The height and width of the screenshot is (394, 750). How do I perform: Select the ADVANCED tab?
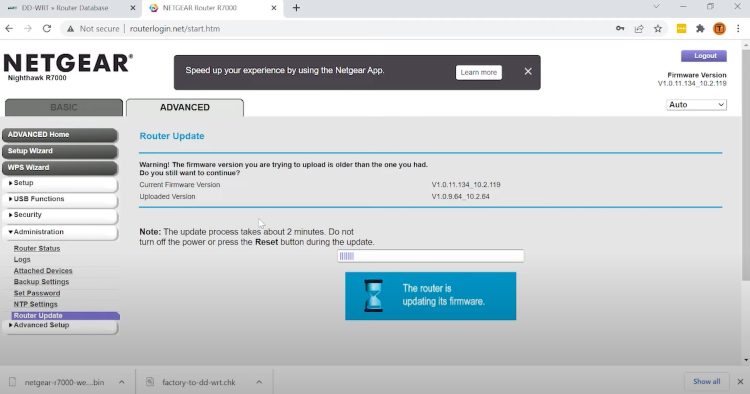point(185,107)
